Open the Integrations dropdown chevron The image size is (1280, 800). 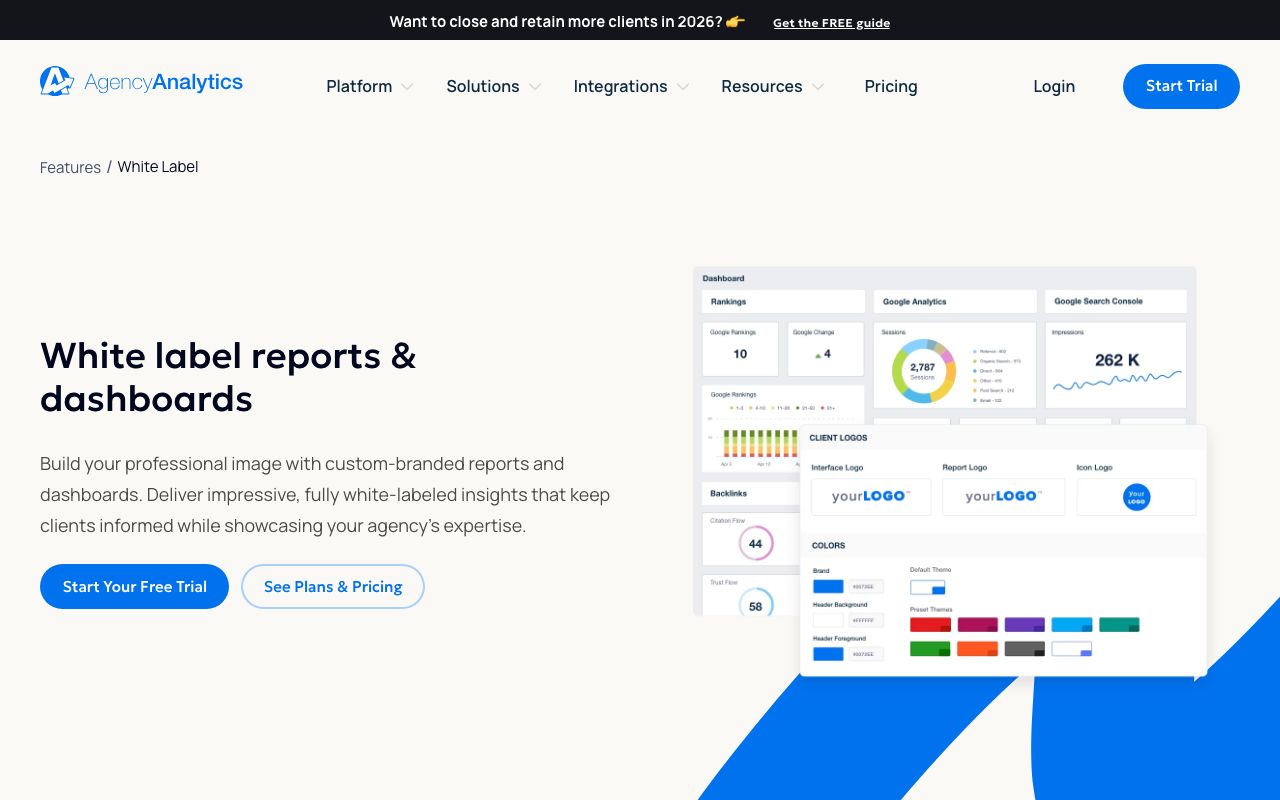click(683, 87)
